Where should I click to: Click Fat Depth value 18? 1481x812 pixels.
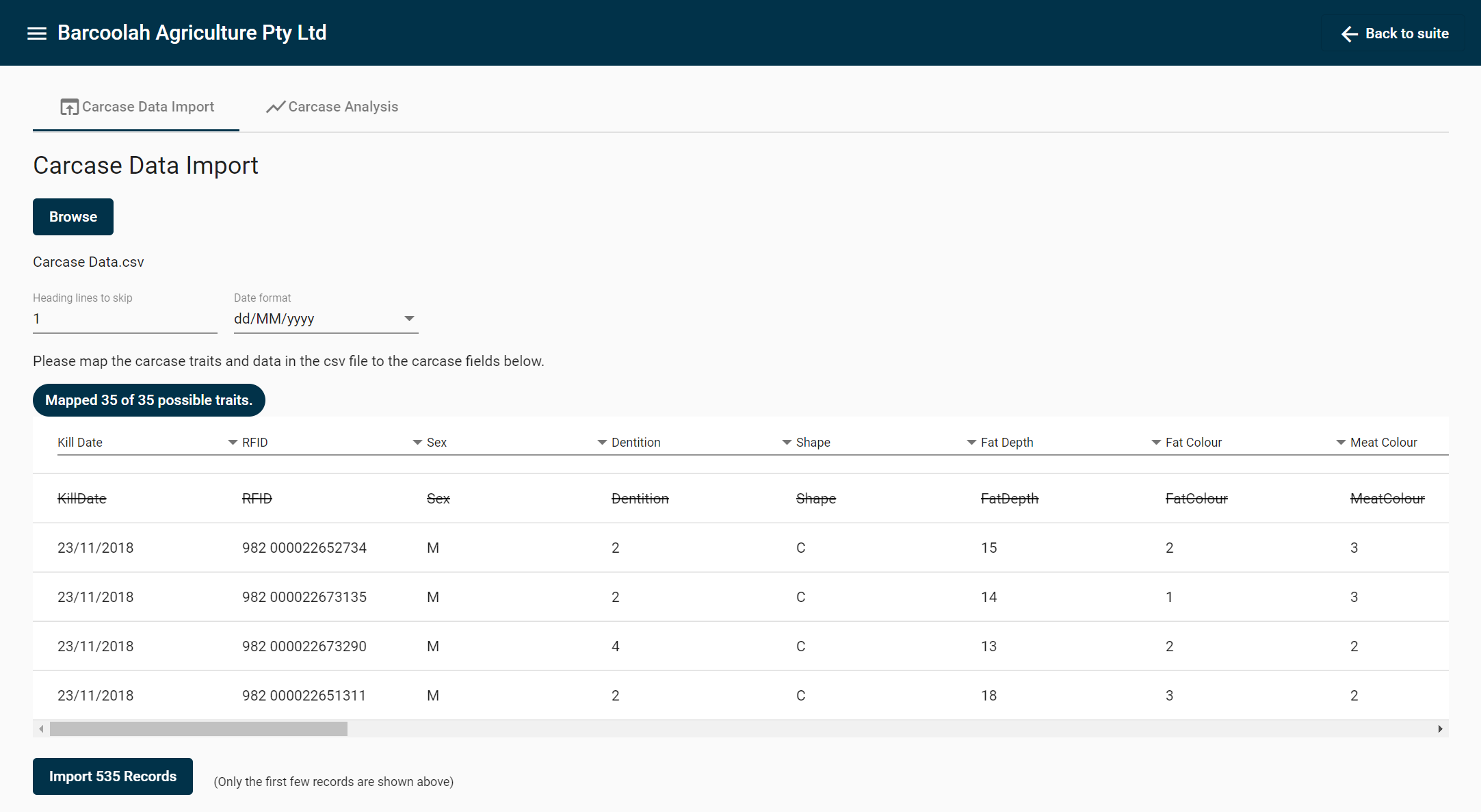(989, 696)
